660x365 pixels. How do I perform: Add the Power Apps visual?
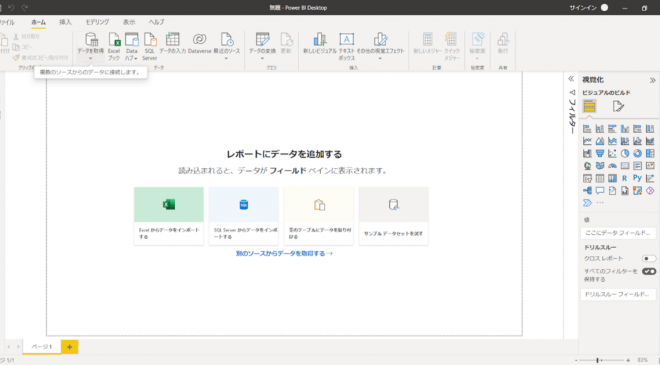[650, 191]
